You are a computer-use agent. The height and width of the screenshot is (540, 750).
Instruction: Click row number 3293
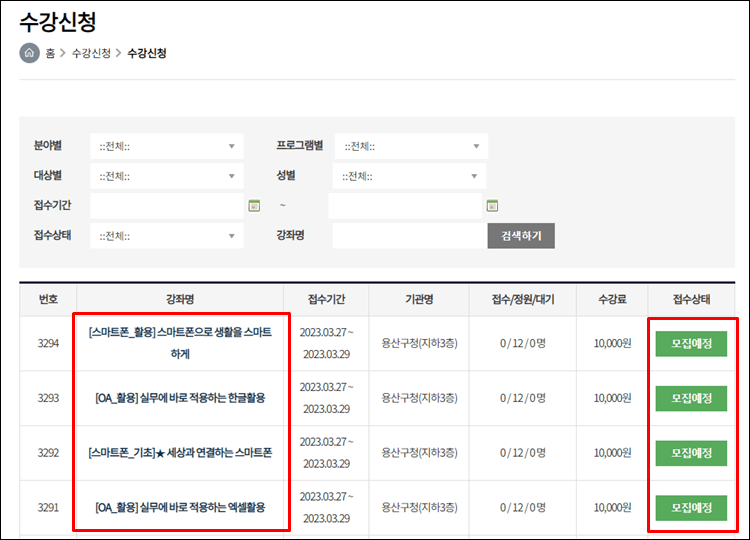pos(48,398)
